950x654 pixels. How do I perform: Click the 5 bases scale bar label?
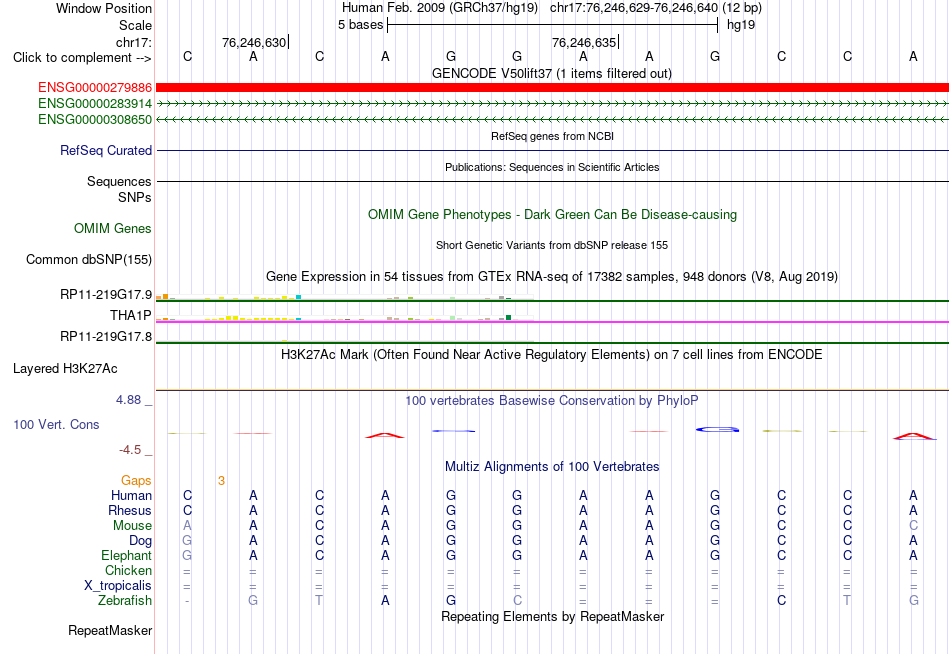(x=360, y=25)
